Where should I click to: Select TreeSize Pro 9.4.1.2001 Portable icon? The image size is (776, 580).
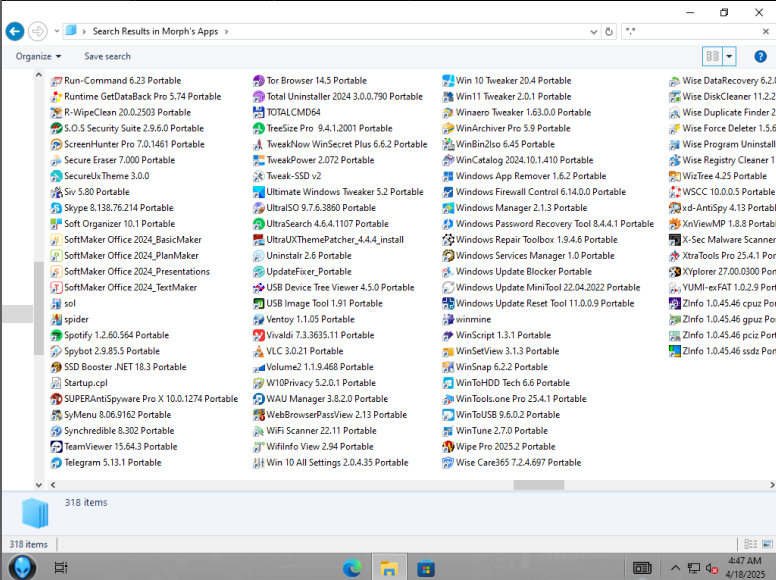click(x=258, y=129)
